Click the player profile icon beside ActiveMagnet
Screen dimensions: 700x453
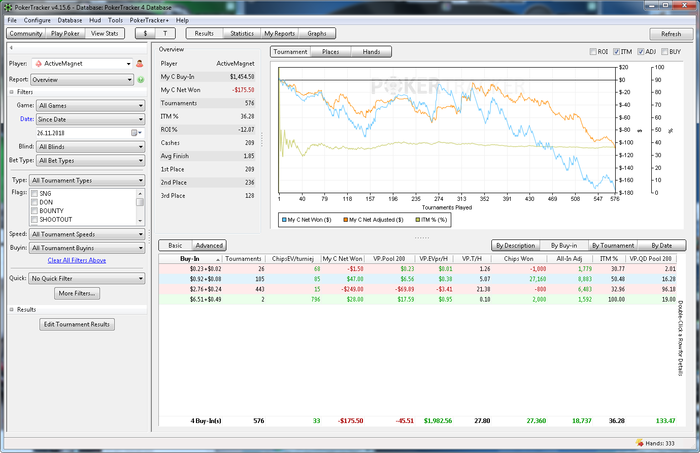click(140, 64)
